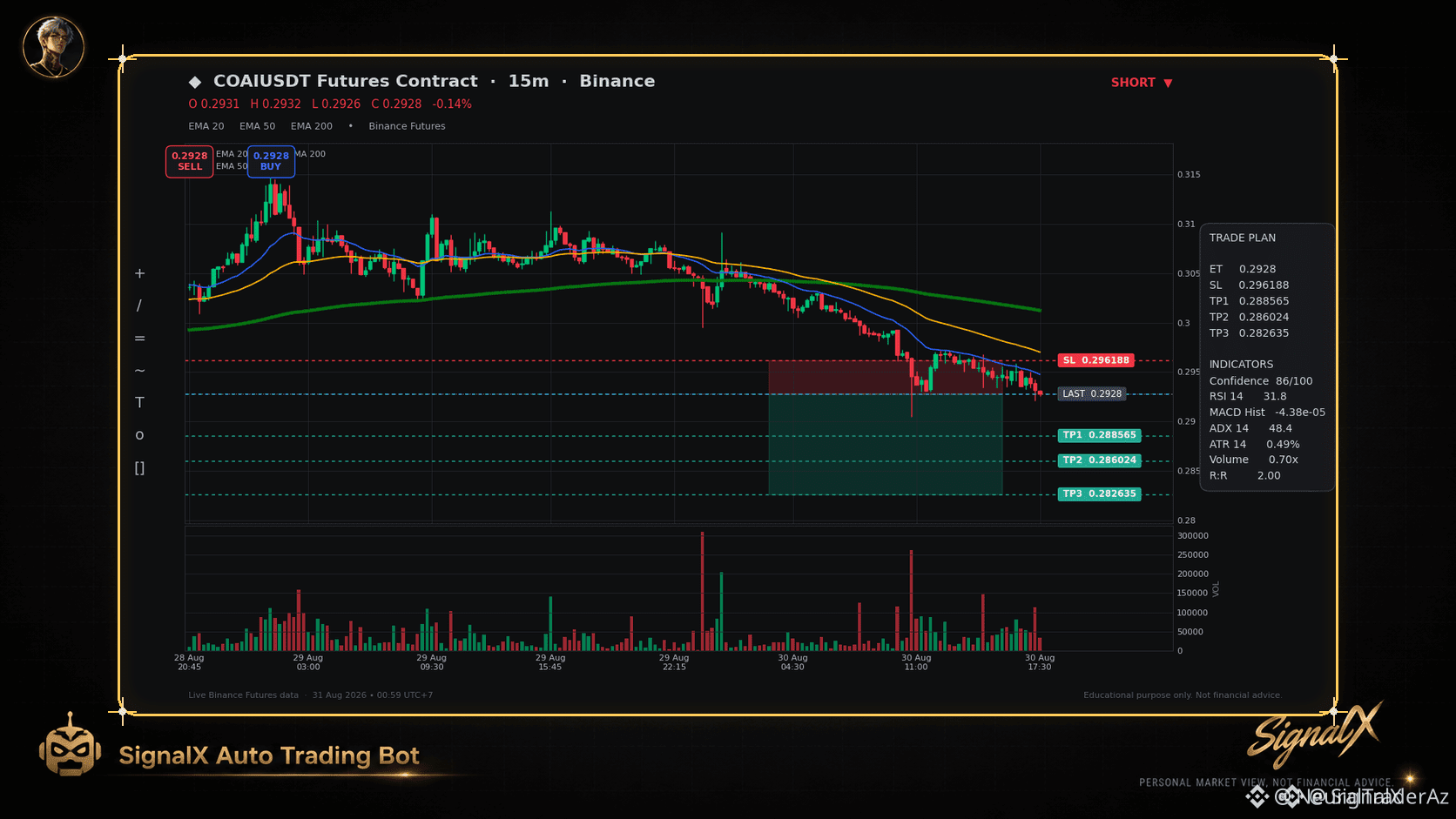Click the EMA 20 legend label

pos(206,126)
